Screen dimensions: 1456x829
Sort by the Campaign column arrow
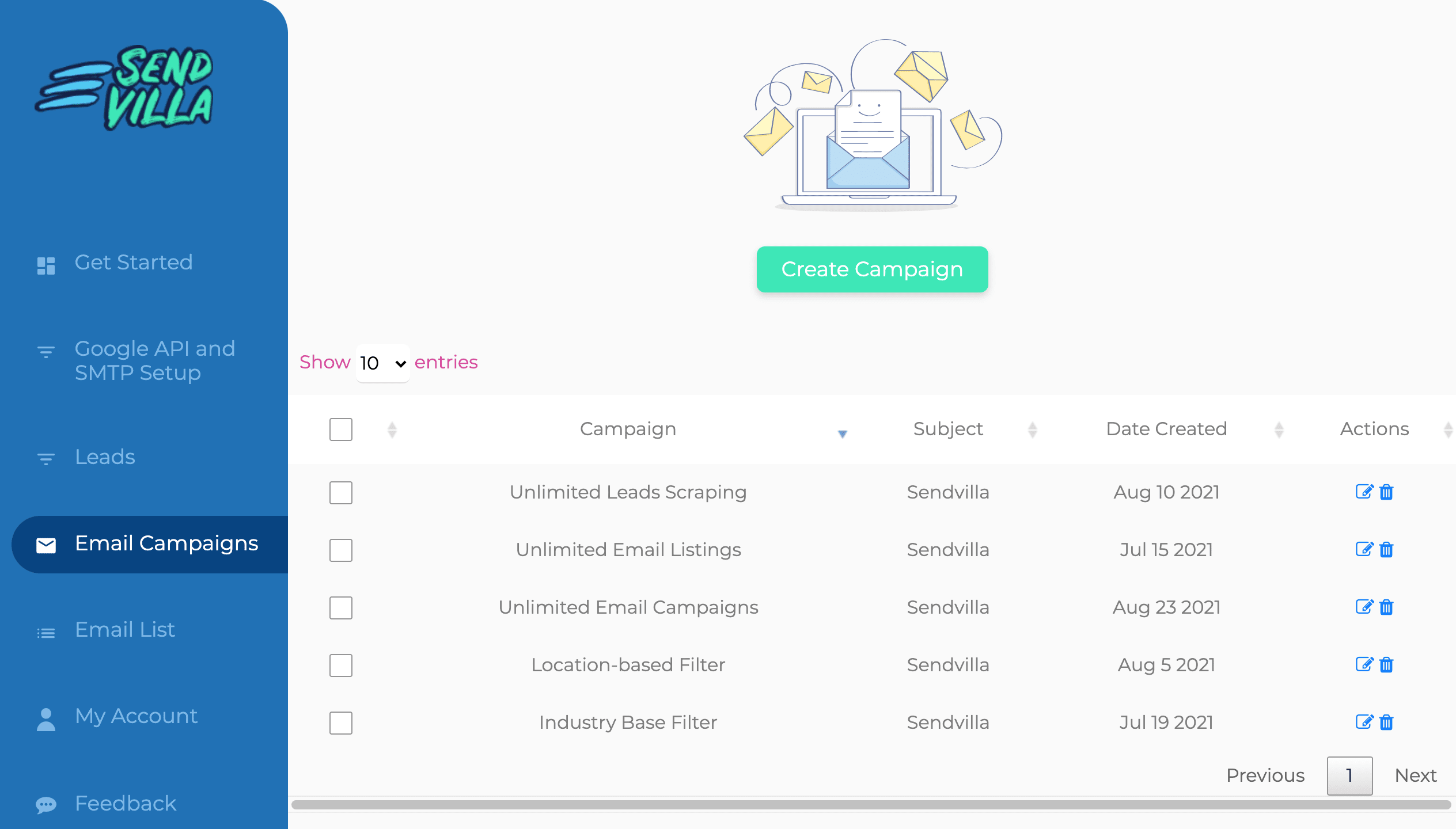(x=842, y=433)
